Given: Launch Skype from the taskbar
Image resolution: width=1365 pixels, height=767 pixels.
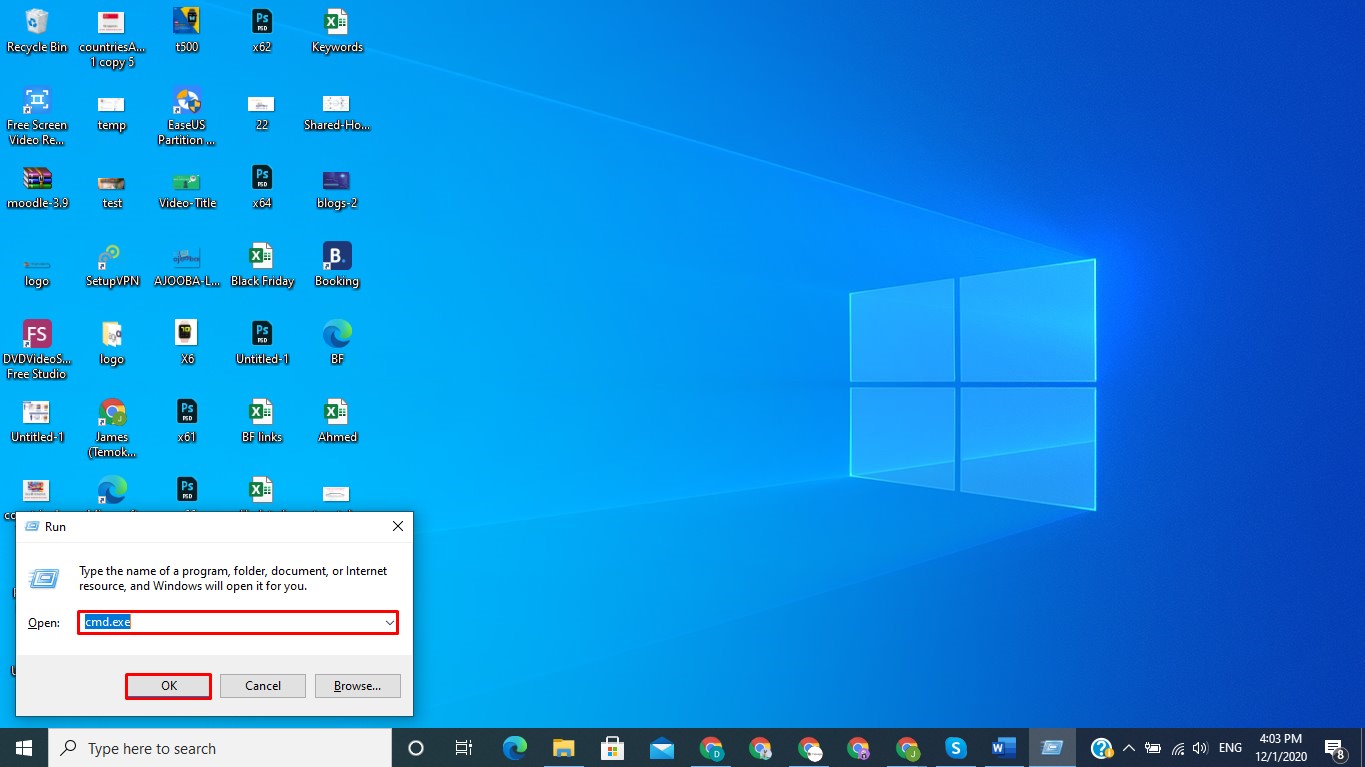Looking at the screenshot, I should (x=954, y=747).
